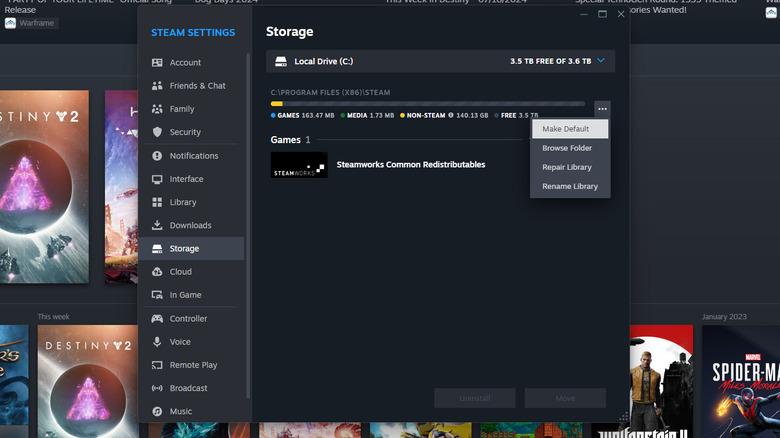The width and height of the screenshot is (780, 438).
Task: Click the C:\PROGRAM FILES (X86)\STEAM path
Action: point(330,93)
